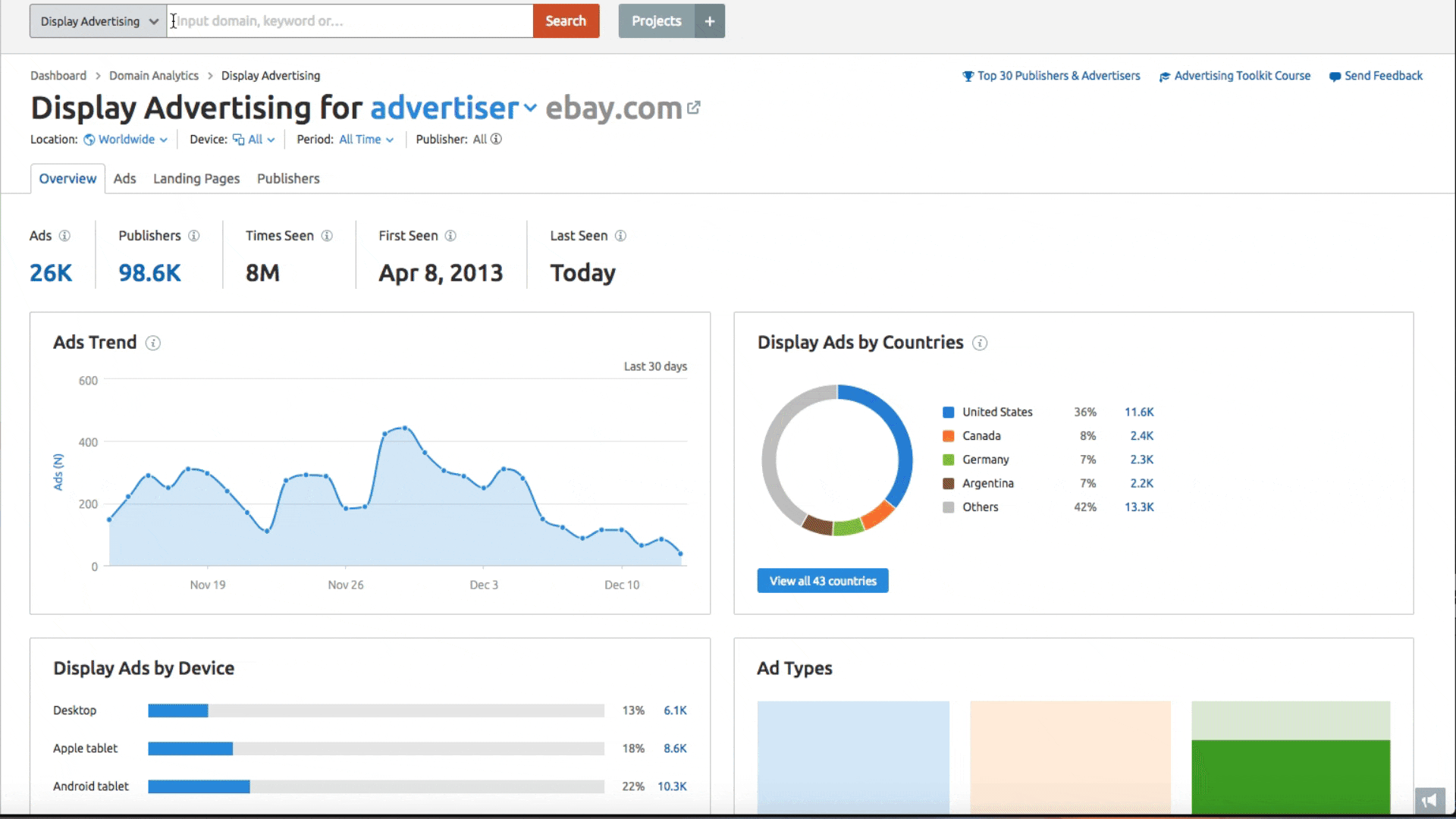Click the Android tablet device progress bar
The width and height of the screenshot is (1456, 819).
click(x=376, y=786)
